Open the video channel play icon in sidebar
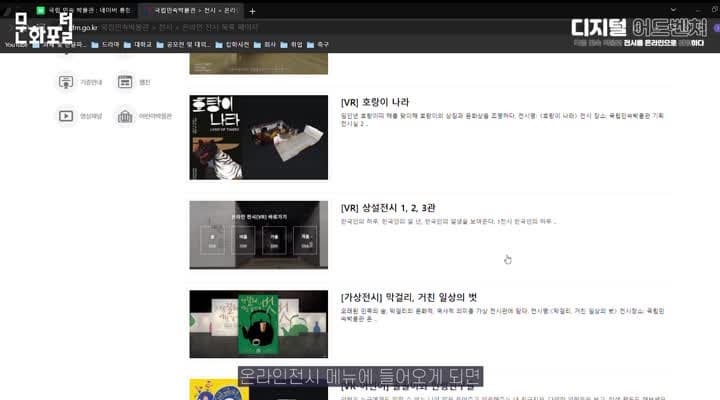Screen dimensions: 720x400 tap(66, 116)
